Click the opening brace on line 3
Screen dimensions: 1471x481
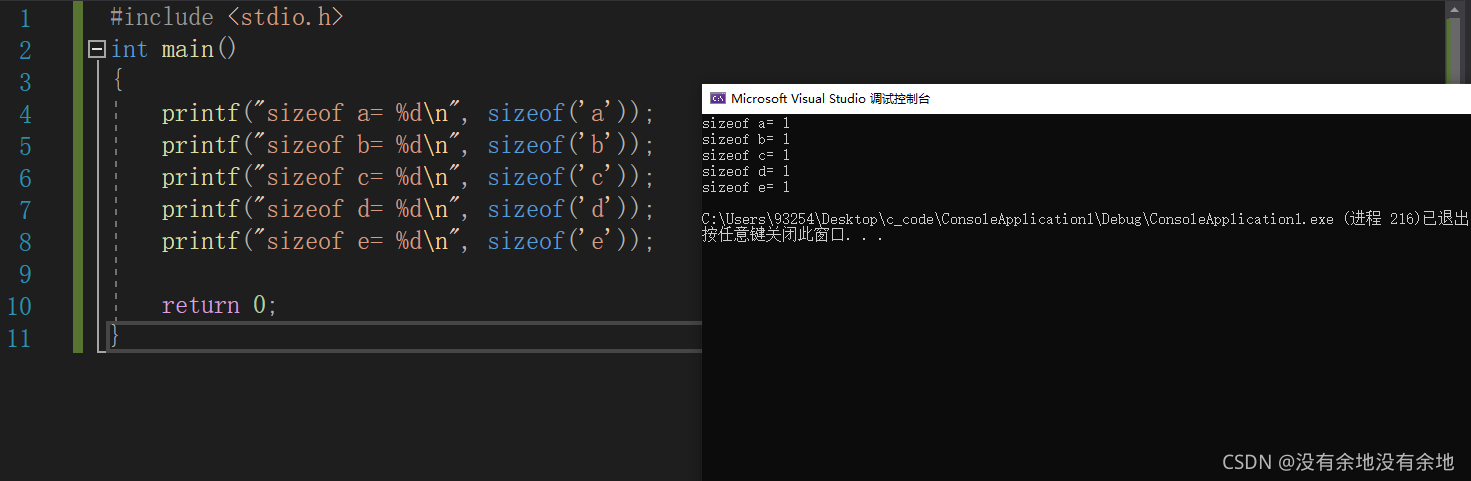(x=117, y=81)
